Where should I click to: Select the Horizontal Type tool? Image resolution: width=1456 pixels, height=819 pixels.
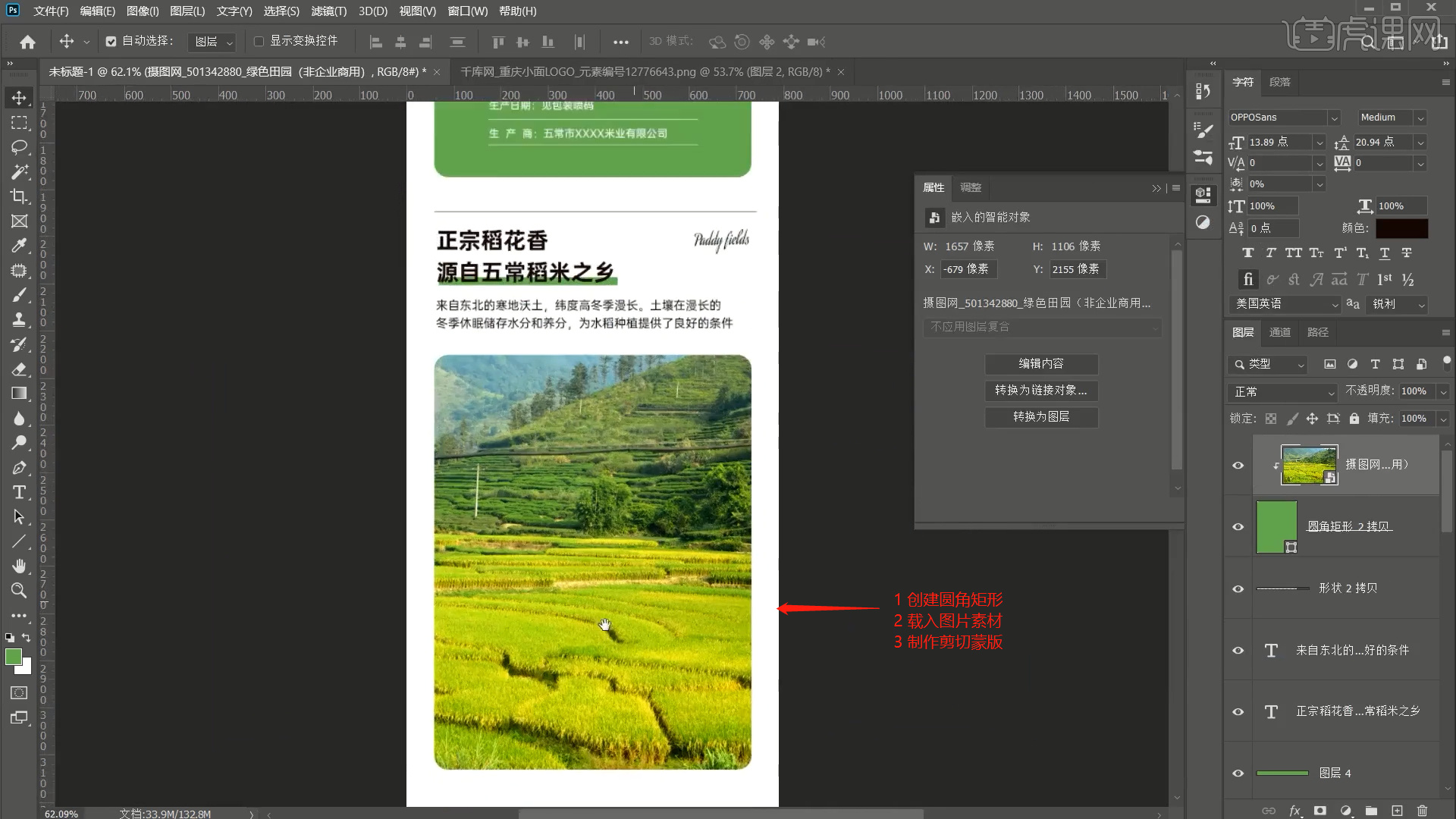coord(19,492)
